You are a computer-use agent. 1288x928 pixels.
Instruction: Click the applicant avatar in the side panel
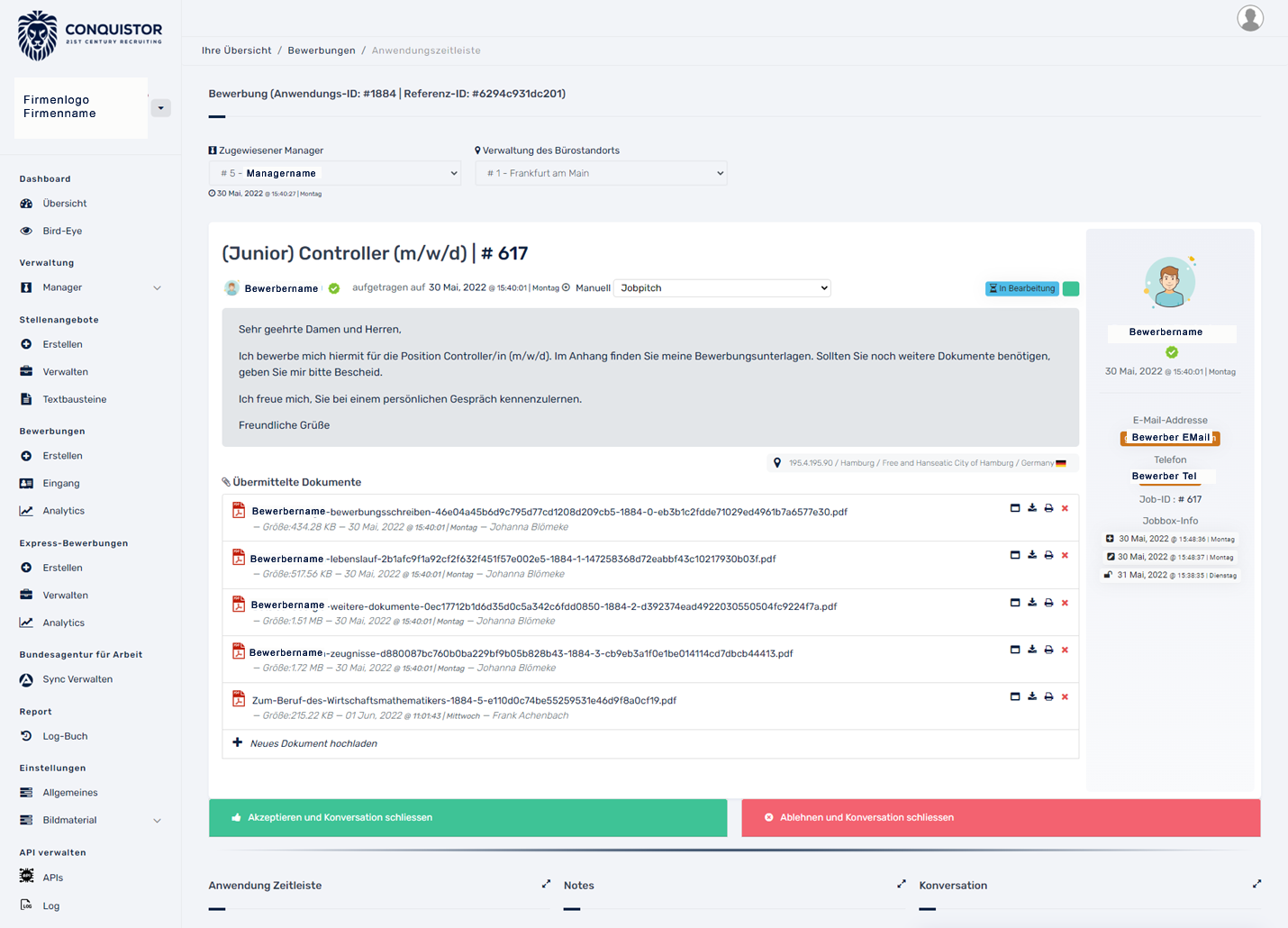(x=1170, y=282)
